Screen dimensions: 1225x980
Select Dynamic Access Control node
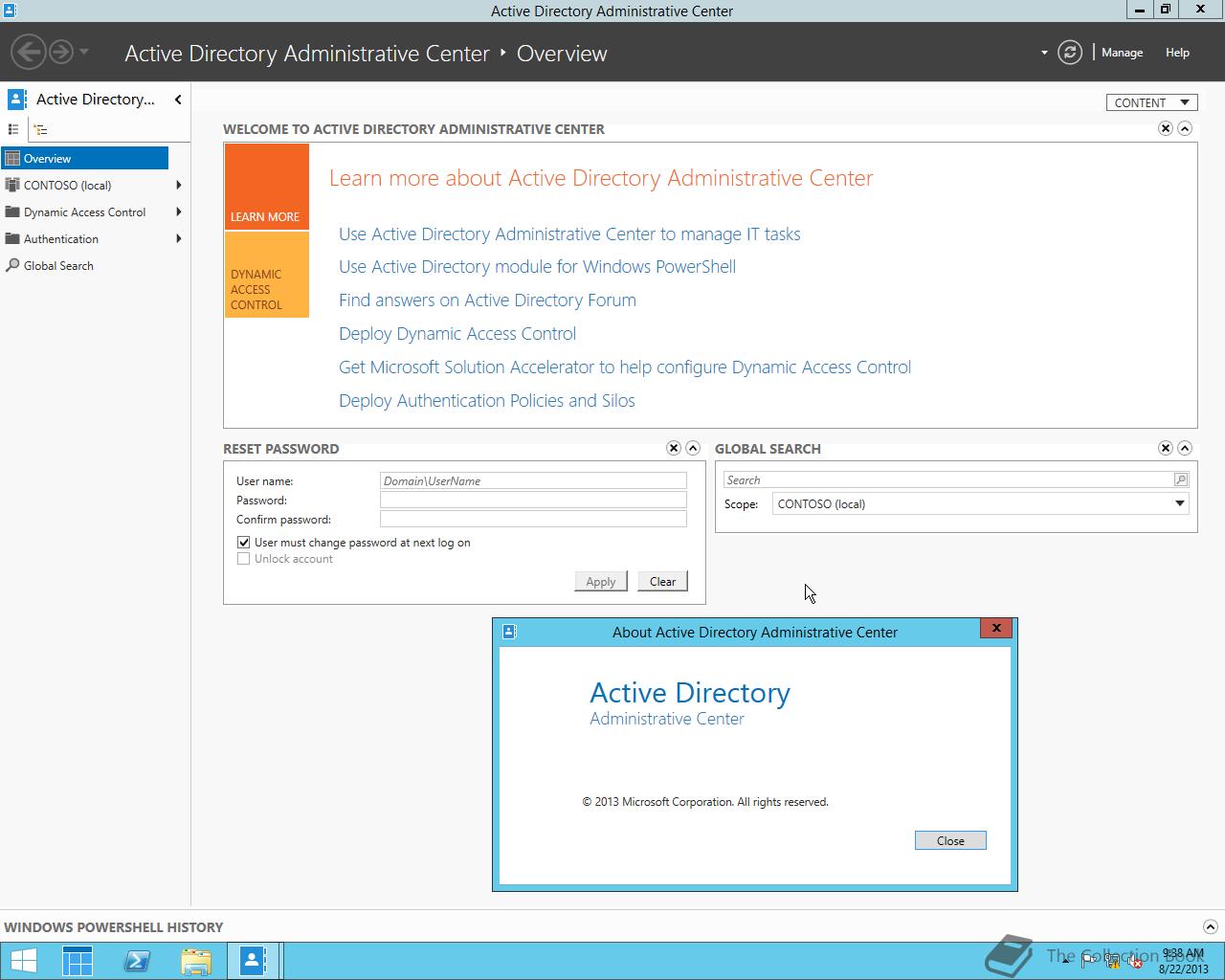[x=84, y=212]
